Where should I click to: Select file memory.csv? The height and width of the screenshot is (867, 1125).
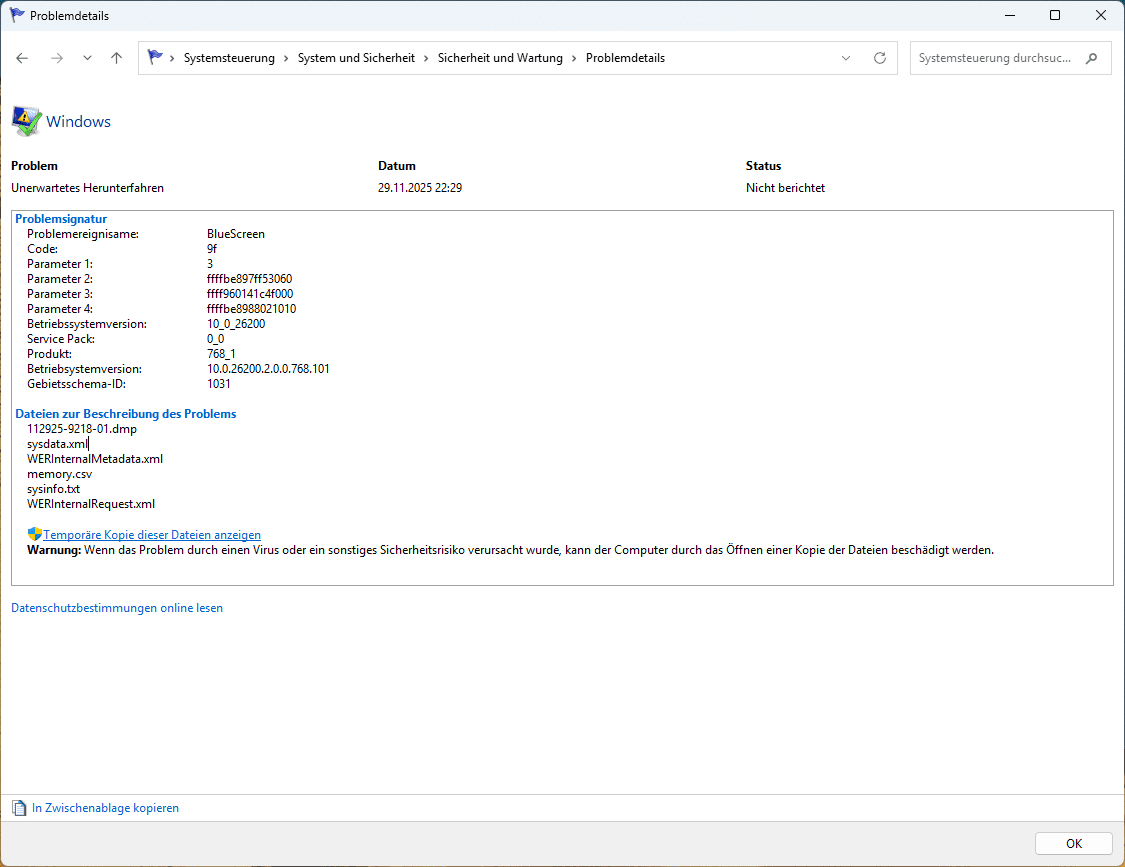[60, 474]
